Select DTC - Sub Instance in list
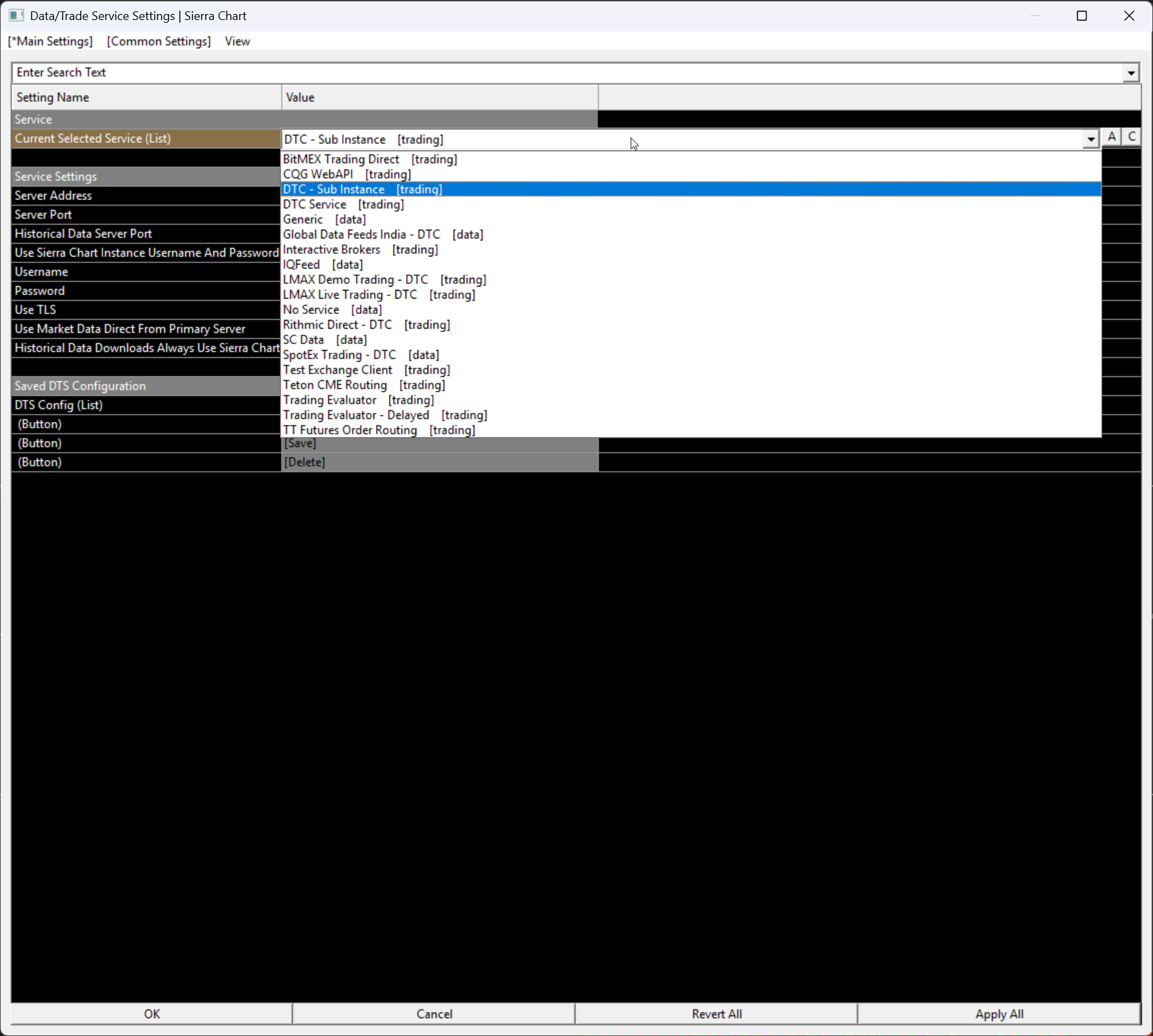Viewport: 1153px width, 1036px height. pos(691,189)
